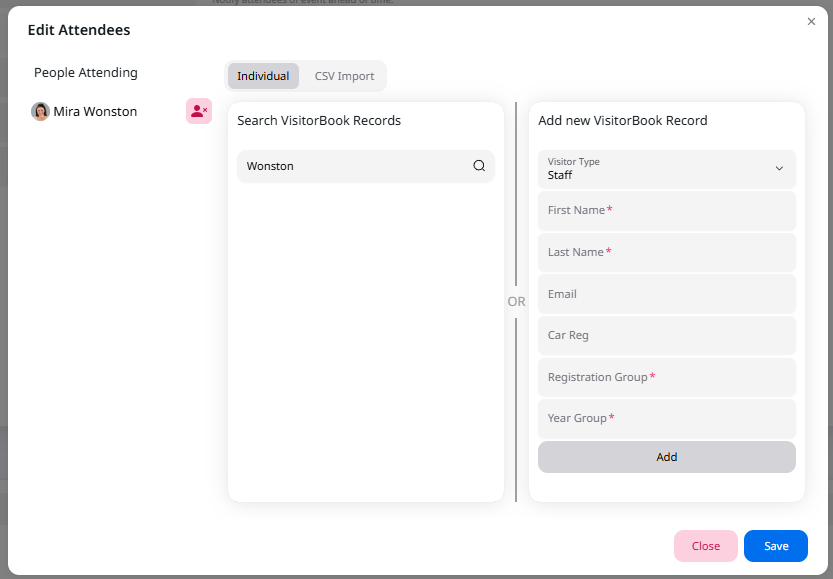The height and width of the screenshot is (579, 833).
Task: Click the pink Close button
Action: pos(705,546)
